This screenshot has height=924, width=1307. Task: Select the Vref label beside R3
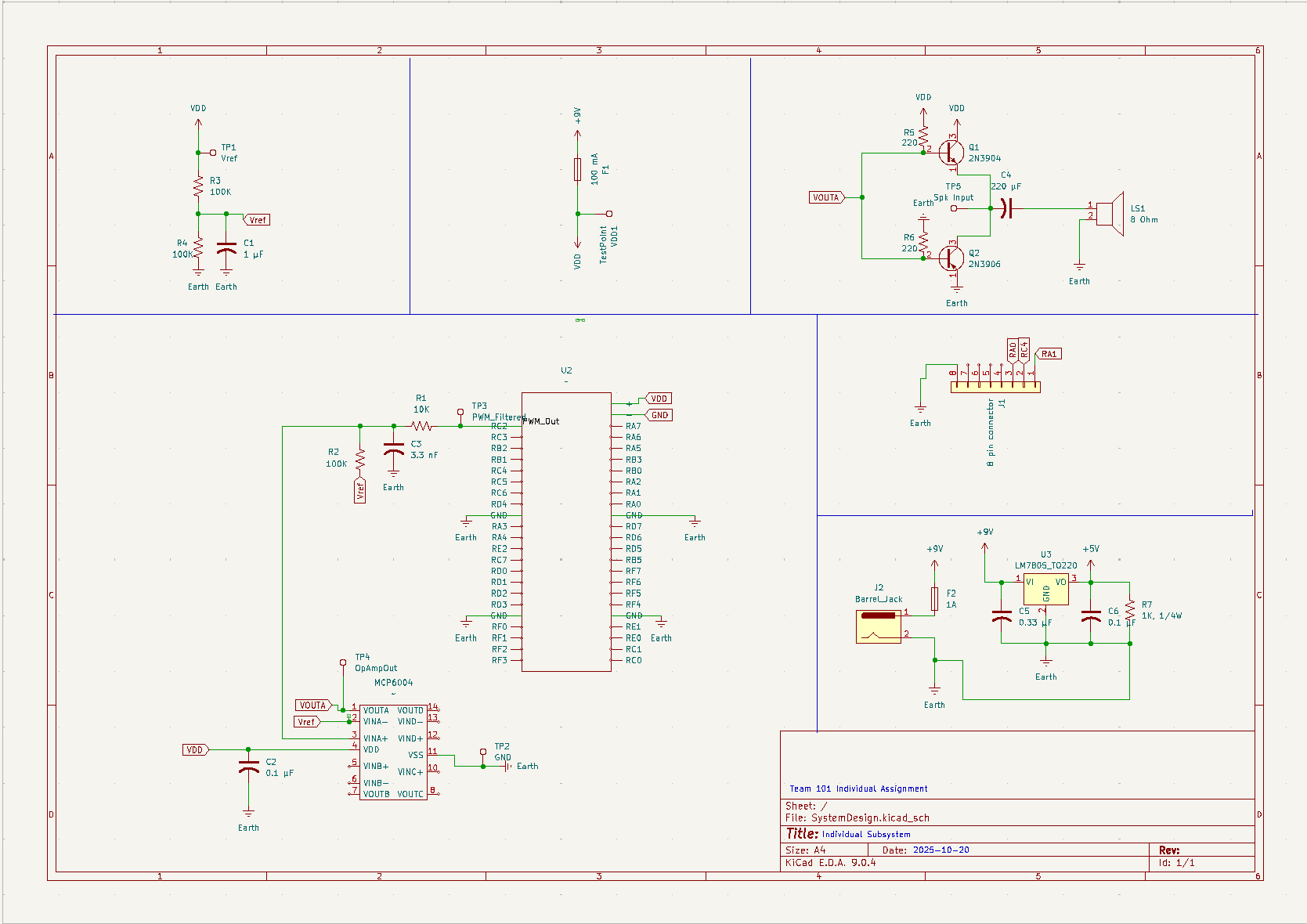point(258,220)
